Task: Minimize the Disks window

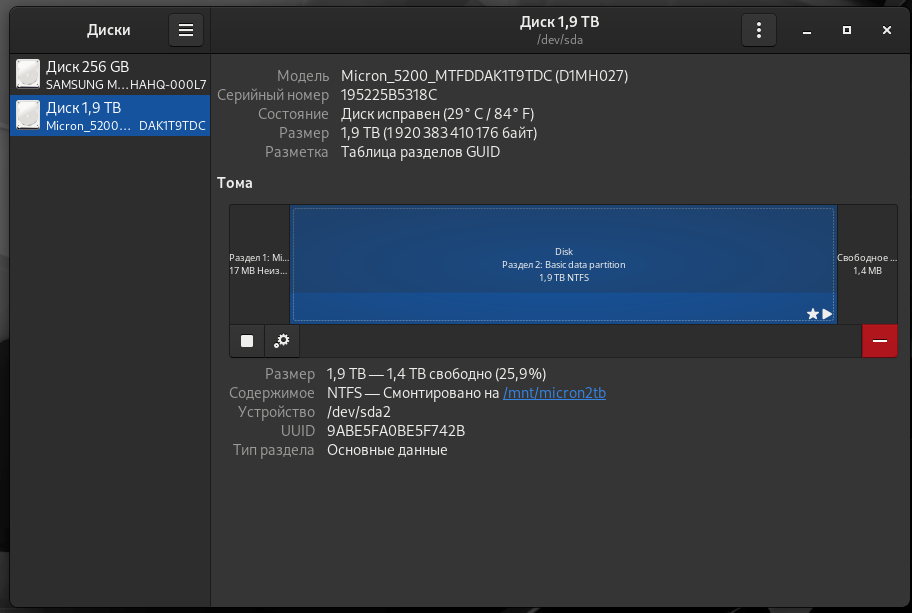Action: pos(807,30)
